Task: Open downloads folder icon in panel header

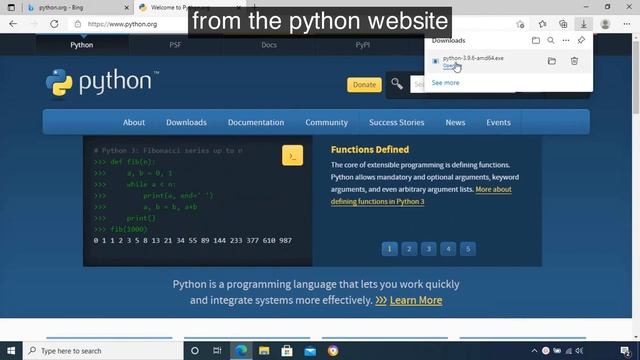Action: coord(536,40)
